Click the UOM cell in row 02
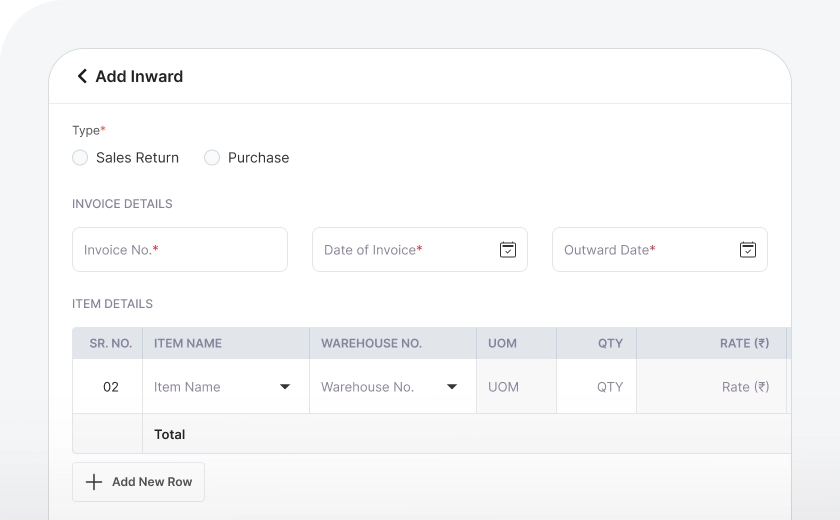The image size is (840, 520). 515,387
